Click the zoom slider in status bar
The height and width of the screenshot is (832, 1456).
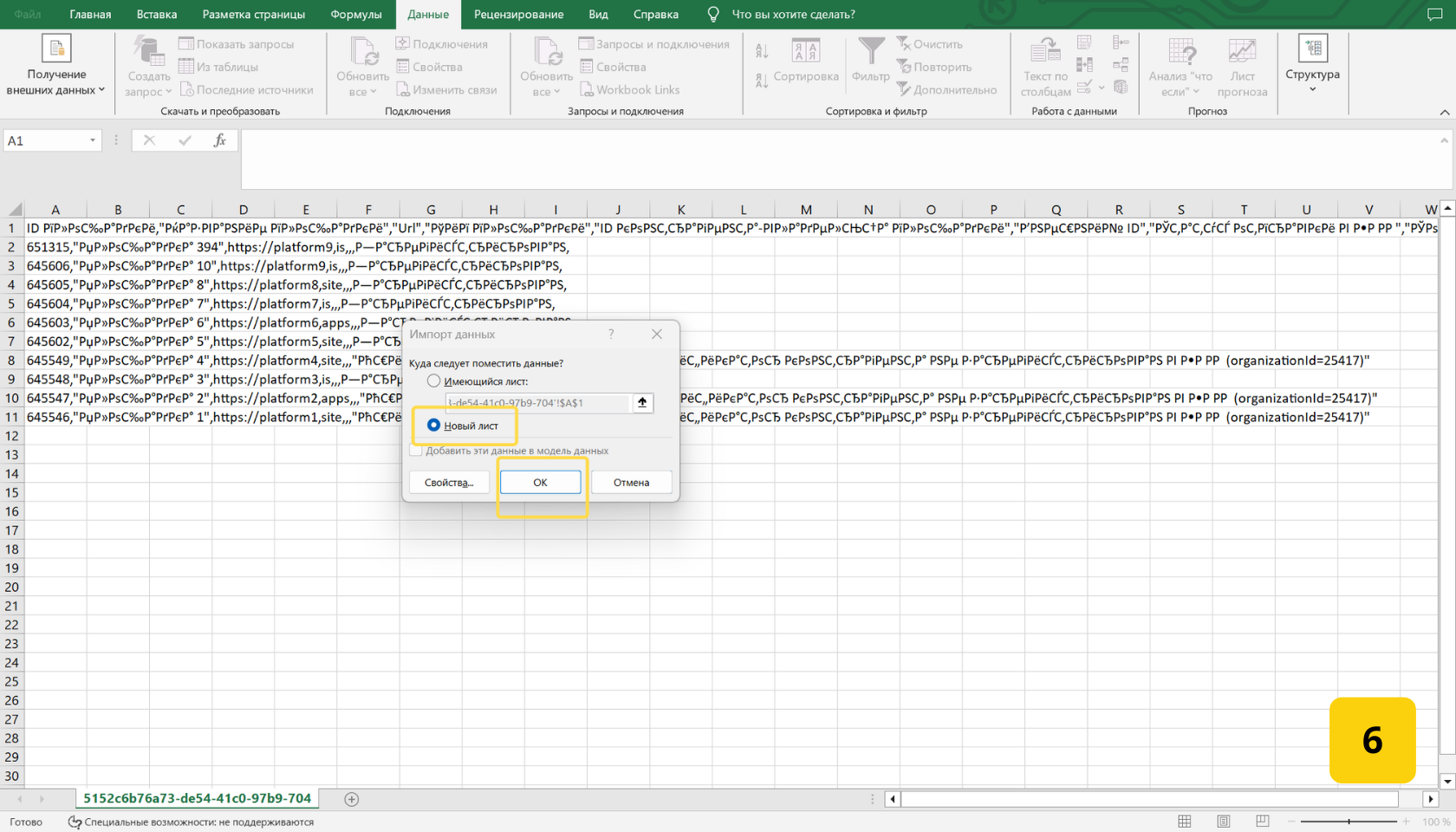pyautogui.click(x=1349, y=822)
